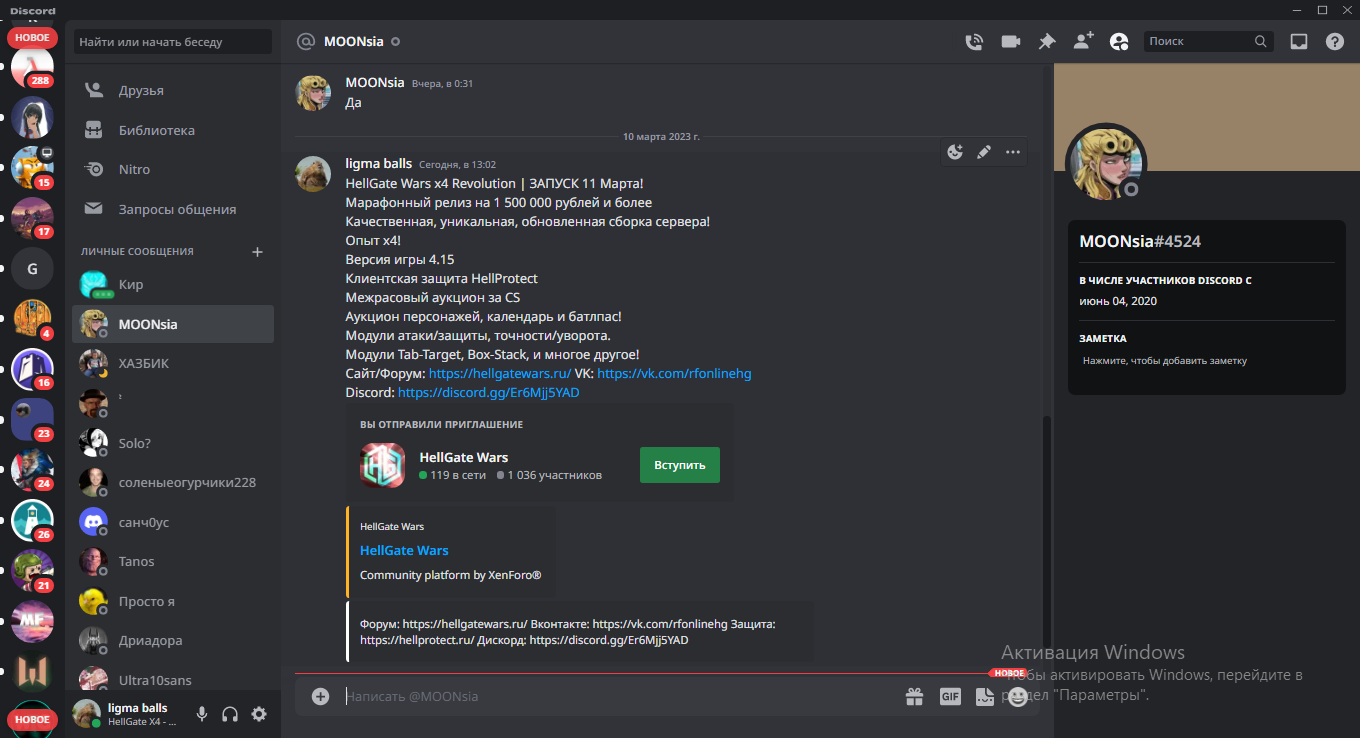1360x738 pixels.
Task: Open server with 23 notifications
Action: pos(32,420)
